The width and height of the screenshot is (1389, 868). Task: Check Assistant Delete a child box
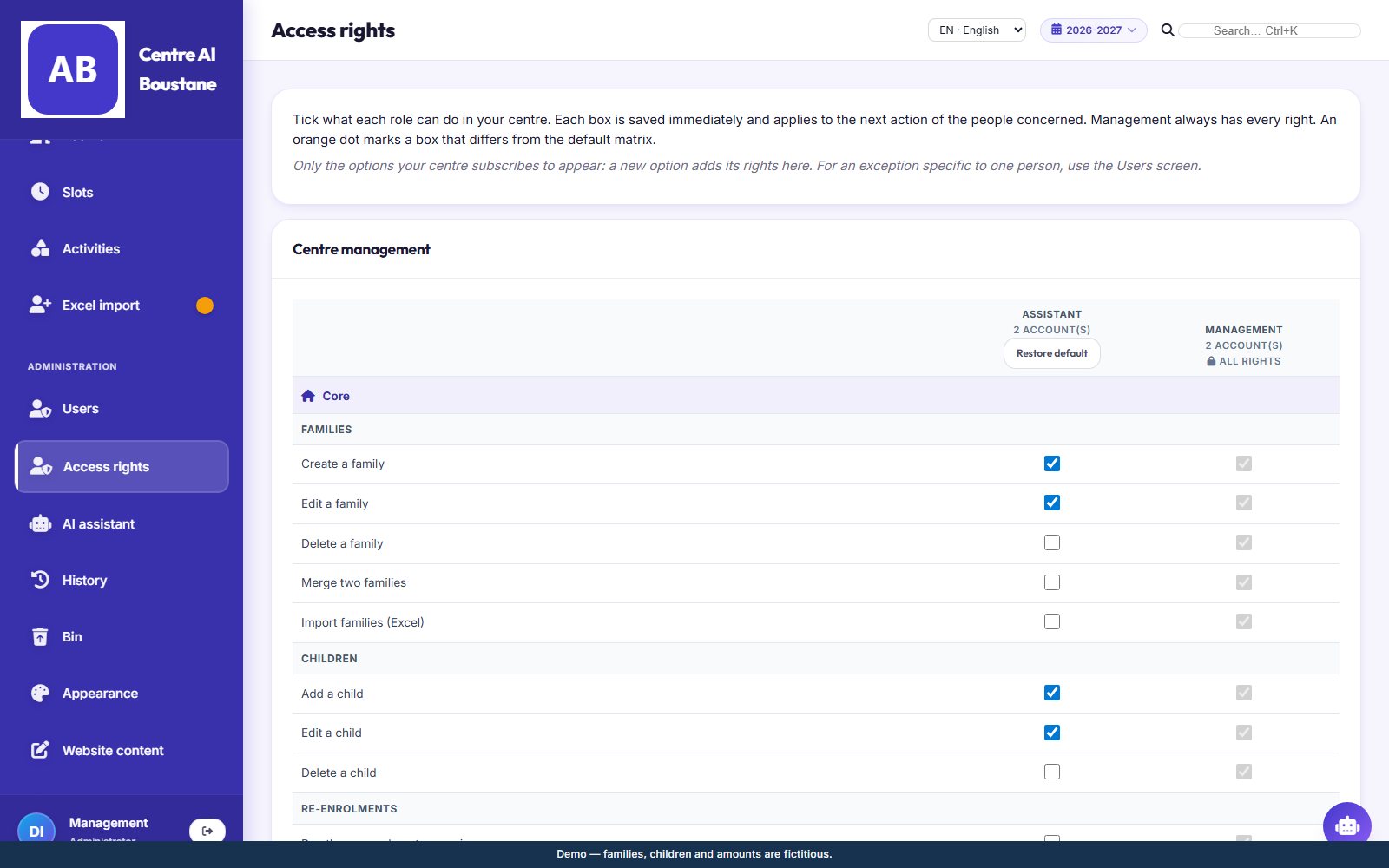pyautogui.click(x=1052, y=772)
